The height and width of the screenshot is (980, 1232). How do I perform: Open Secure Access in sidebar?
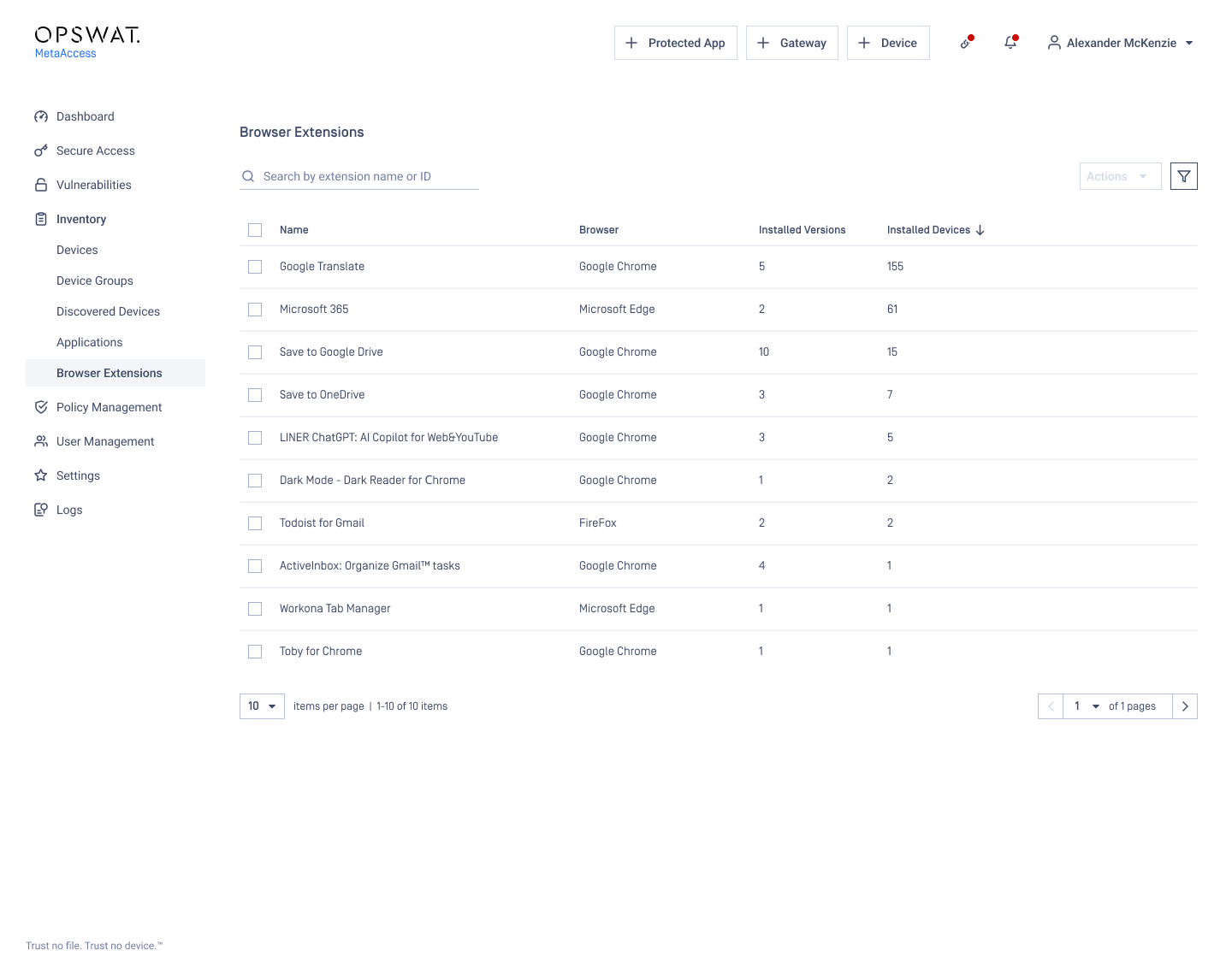96,151
